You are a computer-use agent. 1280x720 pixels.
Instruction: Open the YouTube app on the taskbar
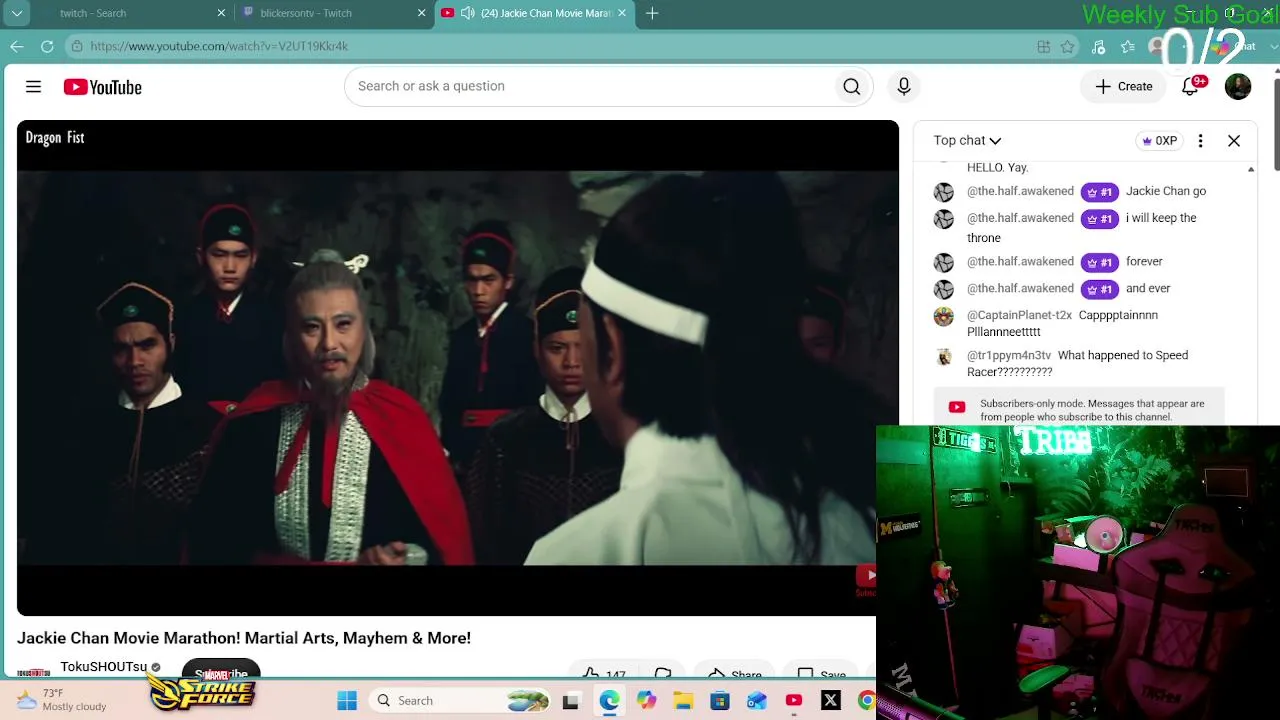tap(794, 701)
